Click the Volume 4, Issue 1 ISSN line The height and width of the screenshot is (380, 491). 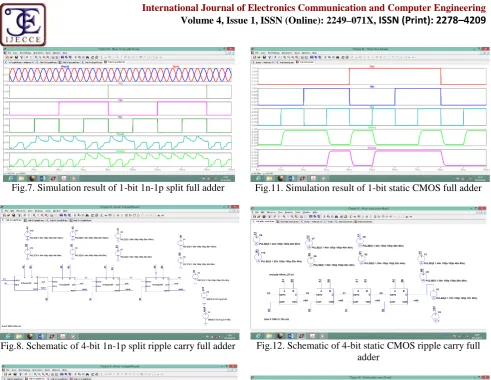click(x=333, y=20)
